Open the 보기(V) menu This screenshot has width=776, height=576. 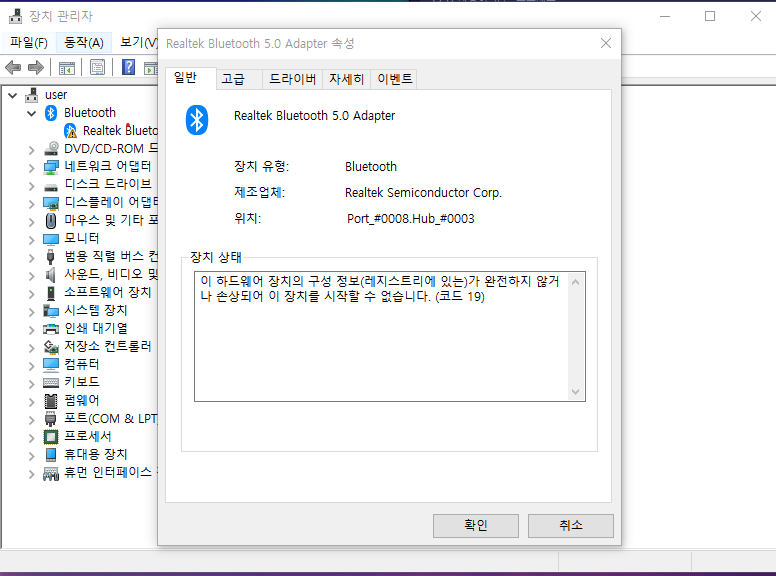[138, 43]
